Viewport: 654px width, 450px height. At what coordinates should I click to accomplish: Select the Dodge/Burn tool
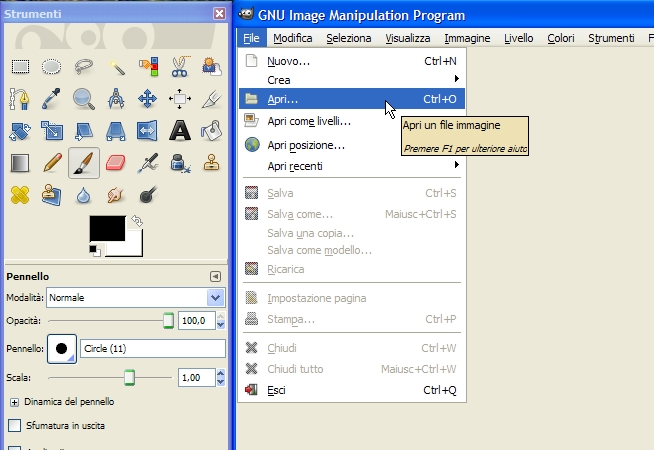[148, 195]
